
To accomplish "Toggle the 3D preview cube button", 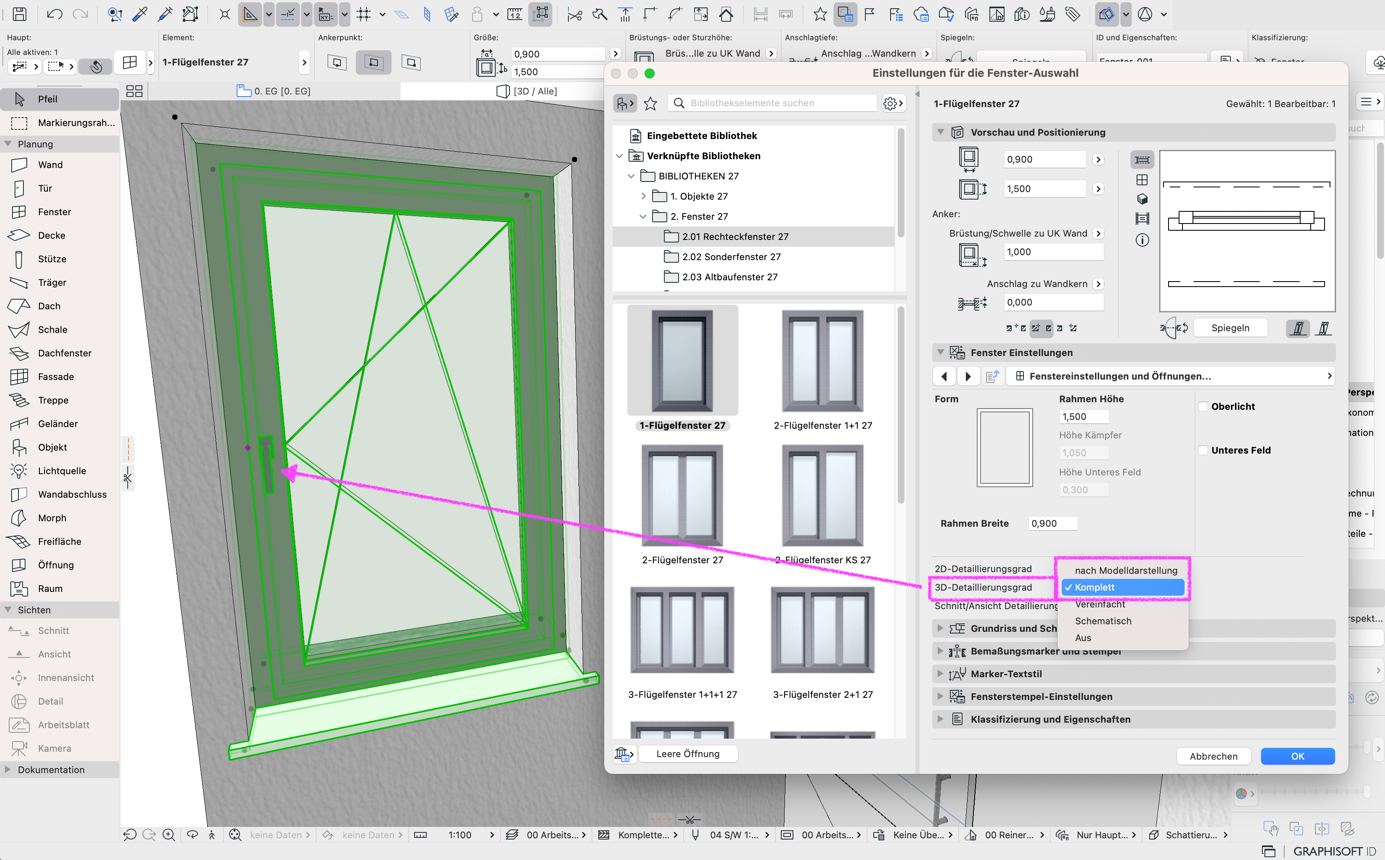I will pos(1142,199).
